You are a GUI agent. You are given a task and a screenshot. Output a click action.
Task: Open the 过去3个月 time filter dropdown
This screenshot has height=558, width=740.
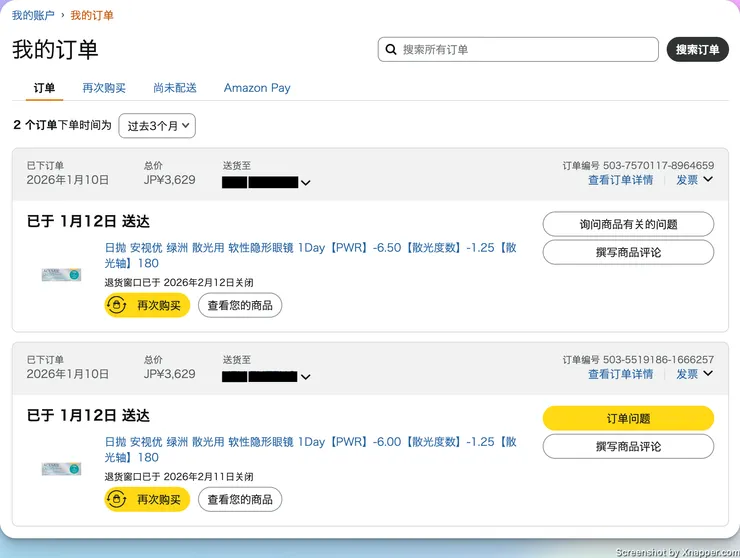coord(157,126)
